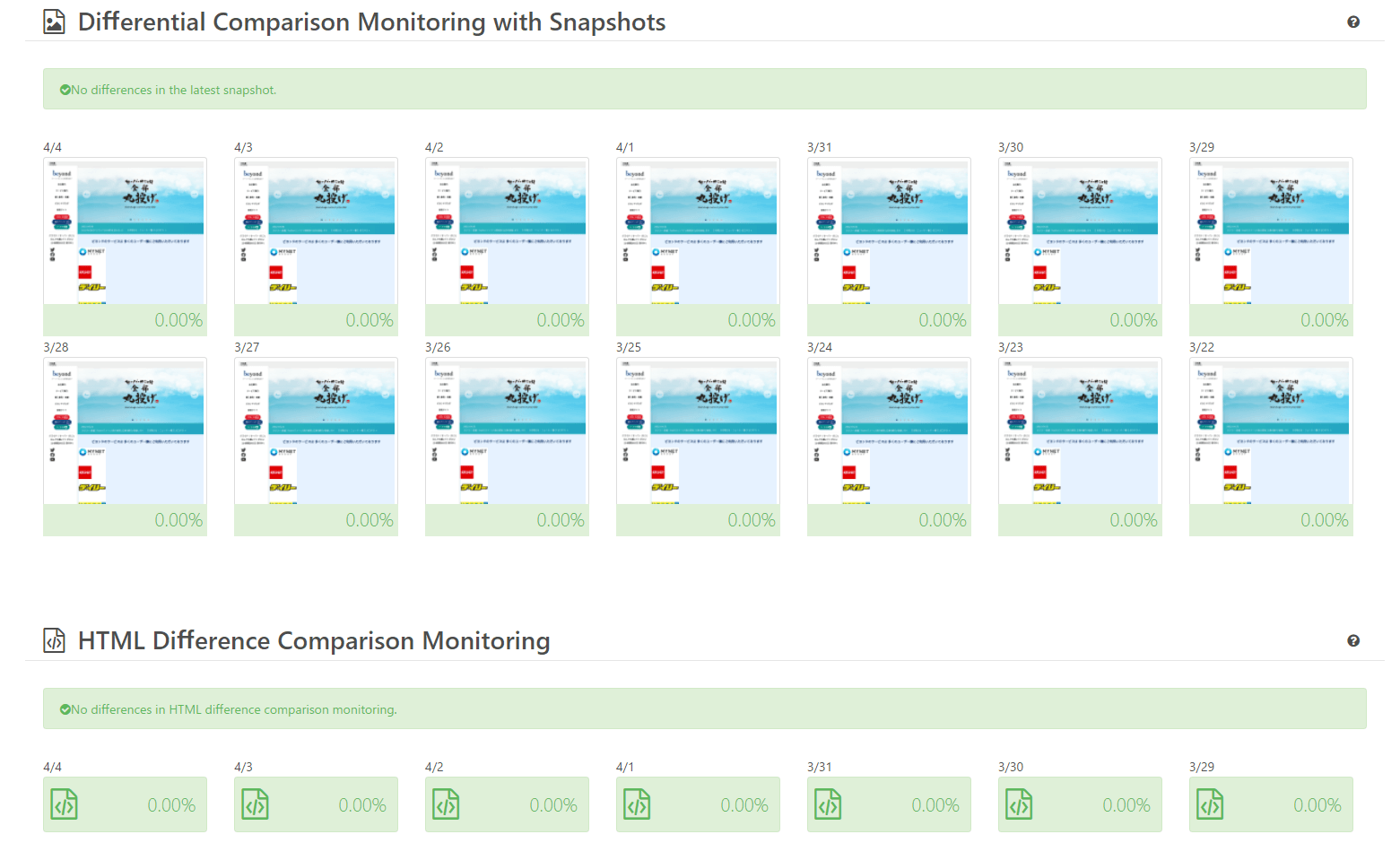
Task: Click help icon beside Differential Comparison Monitoring heading
Action: (x=1353, y=22)
